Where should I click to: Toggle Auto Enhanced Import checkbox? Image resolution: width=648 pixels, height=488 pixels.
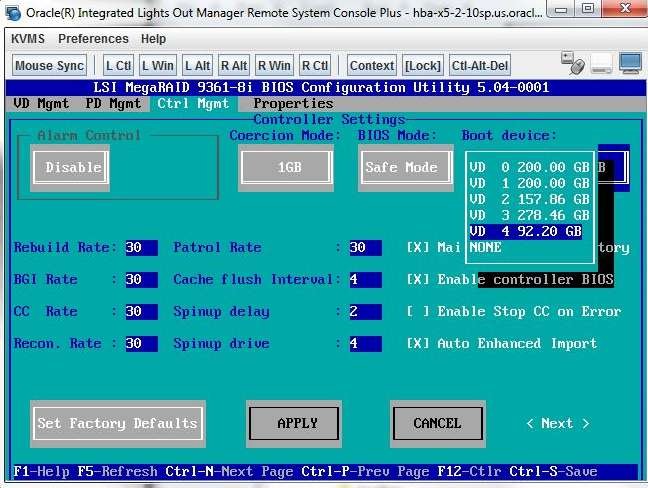418,343
